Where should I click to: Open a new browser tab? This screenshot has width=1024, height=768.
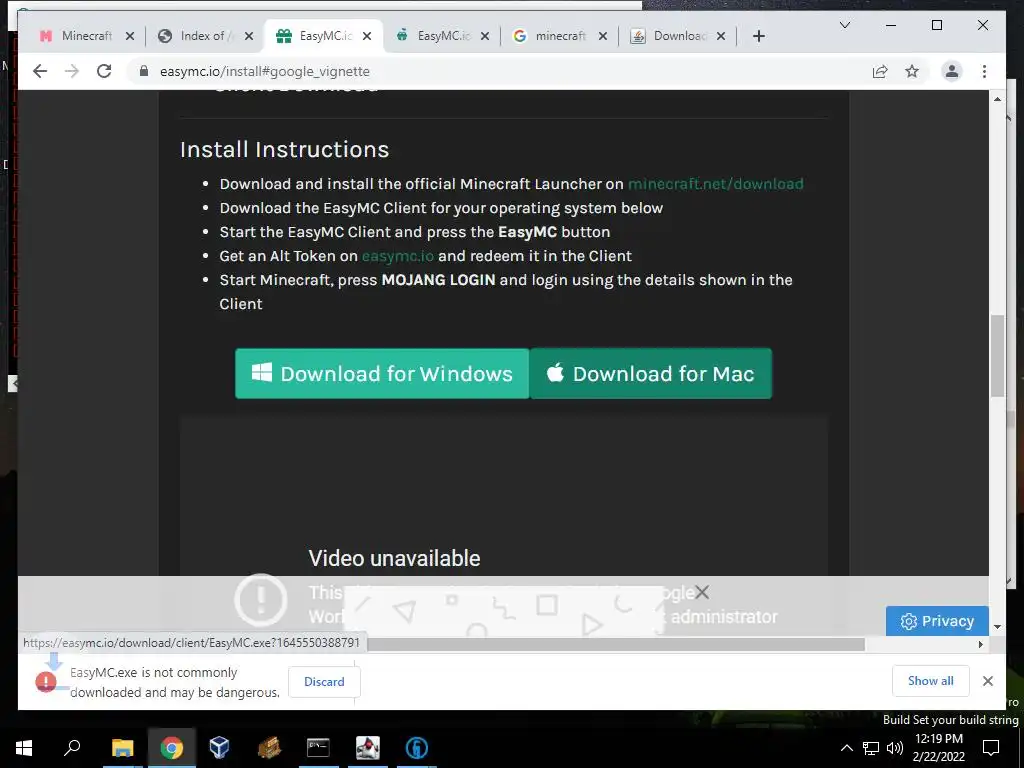[758, 36]
